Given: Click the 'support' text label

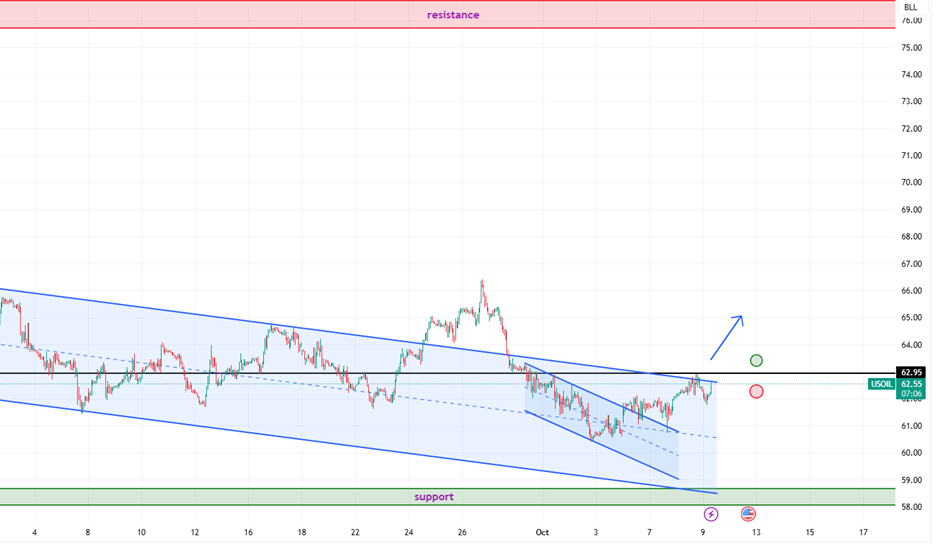Looking at the screenshot, I should [x=434, y=497].
